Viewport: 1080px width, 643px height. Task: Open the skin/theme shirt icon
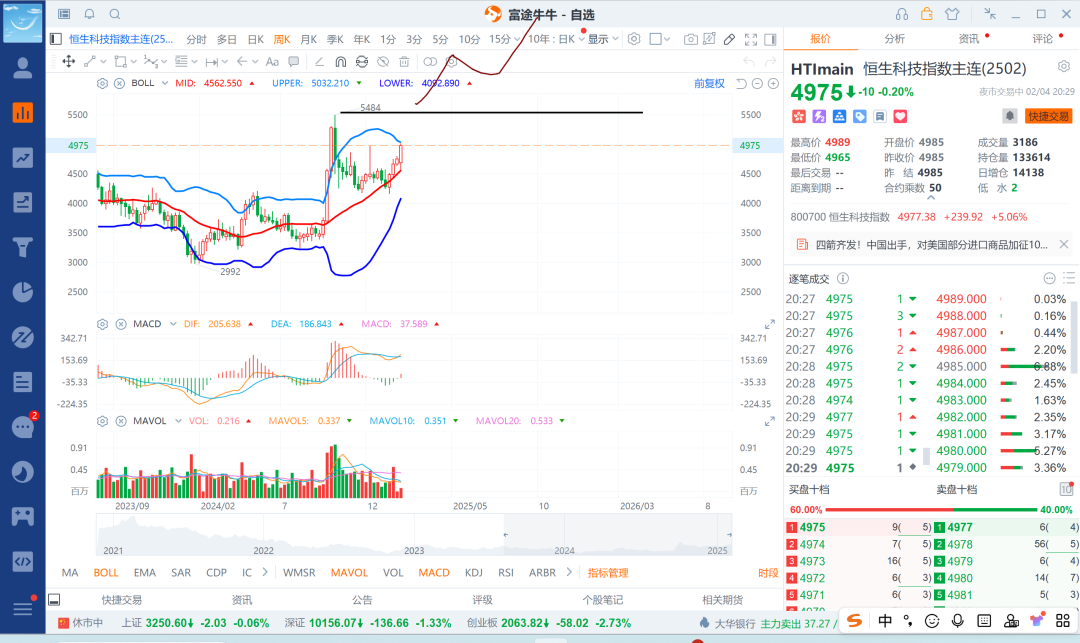pos(952,14)
